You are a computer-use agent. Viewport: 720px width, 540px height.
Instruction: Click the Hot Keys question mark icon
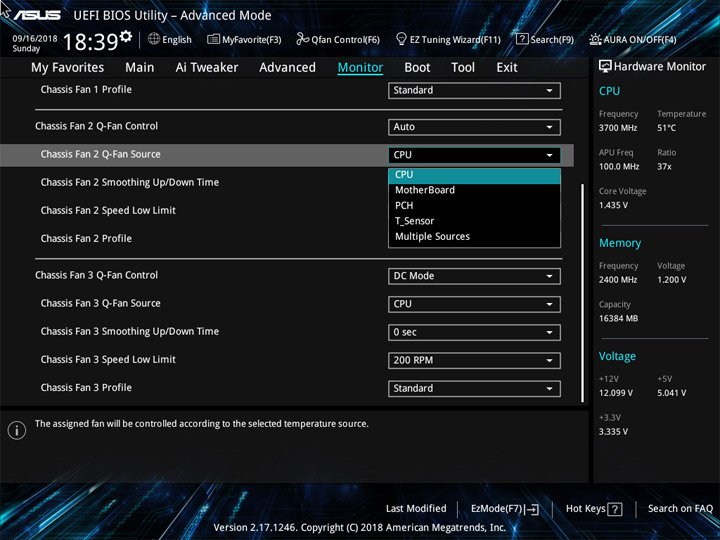point(615,509)
